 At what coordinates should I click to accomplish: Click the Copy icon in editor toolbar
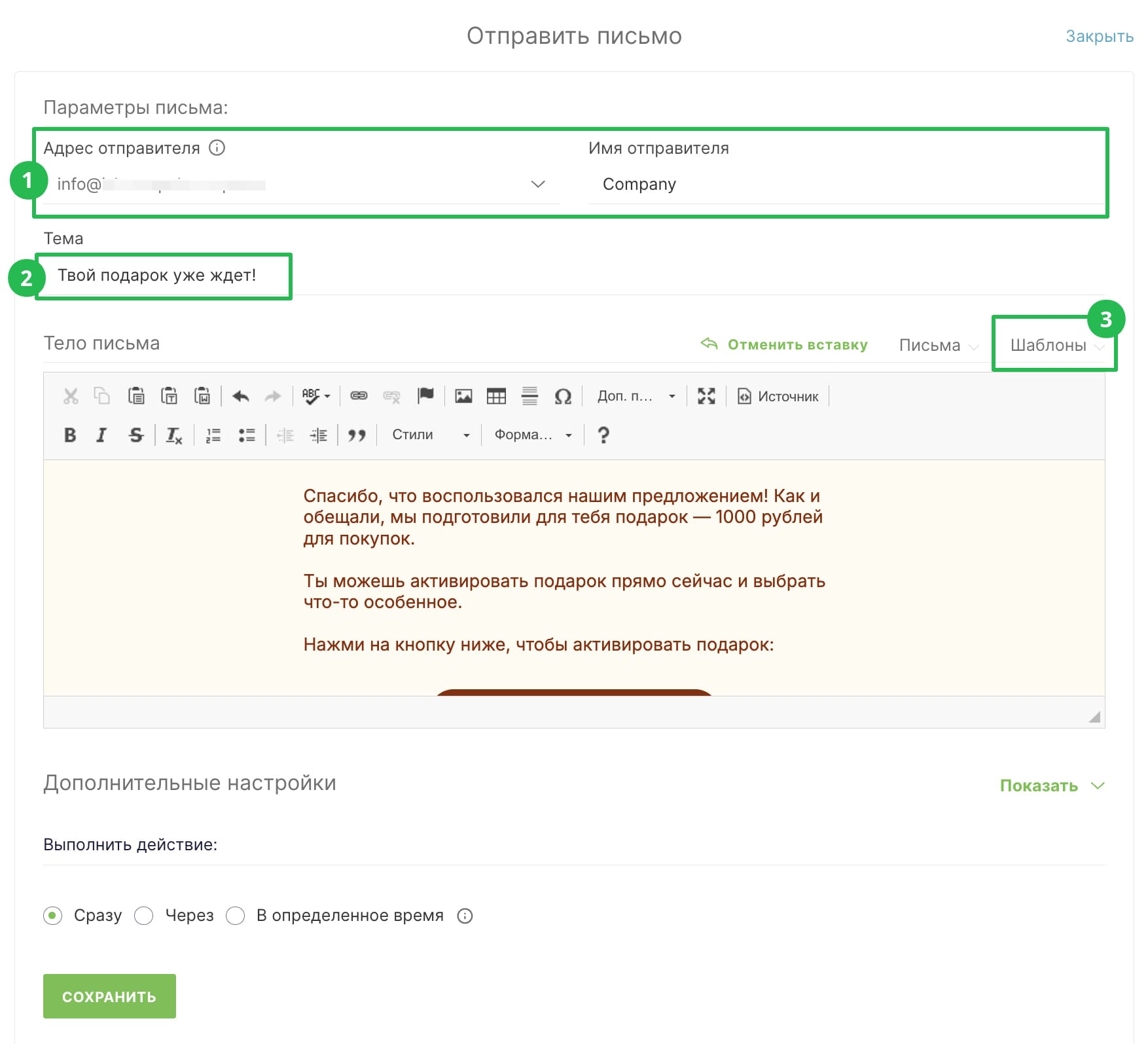102,396
